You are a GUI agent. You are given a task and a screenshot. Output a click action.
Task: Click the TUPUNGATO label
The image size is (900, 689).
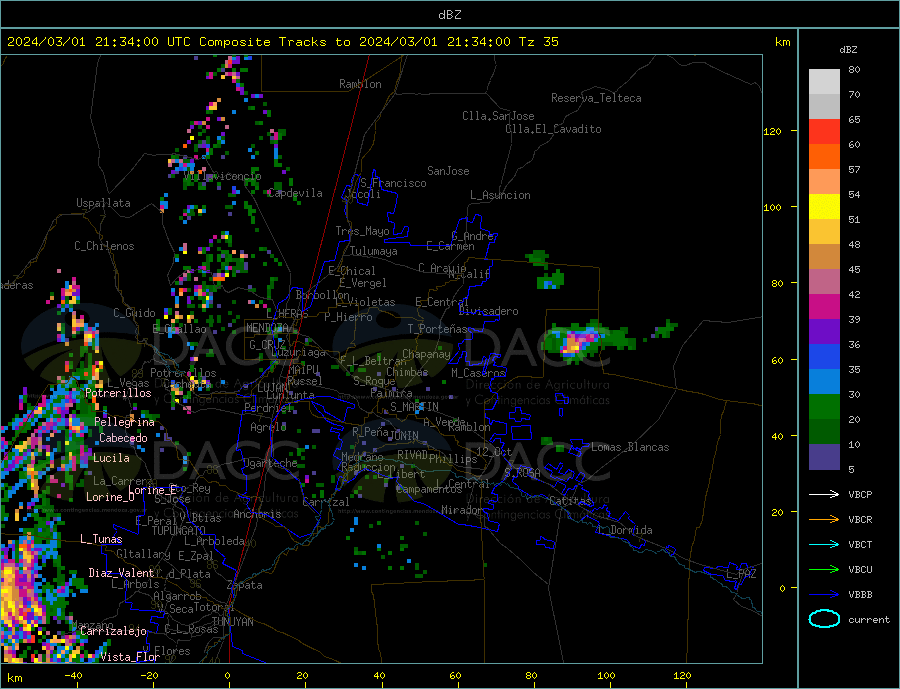coord(179,531)
